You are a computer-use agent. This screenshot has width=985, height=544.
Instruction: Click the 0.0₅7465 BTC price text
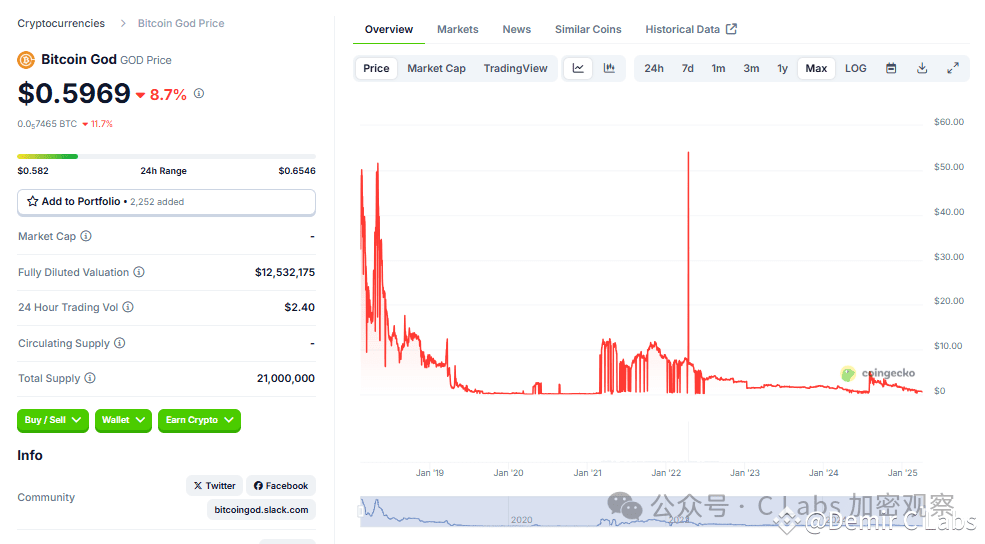click(47, 124)
